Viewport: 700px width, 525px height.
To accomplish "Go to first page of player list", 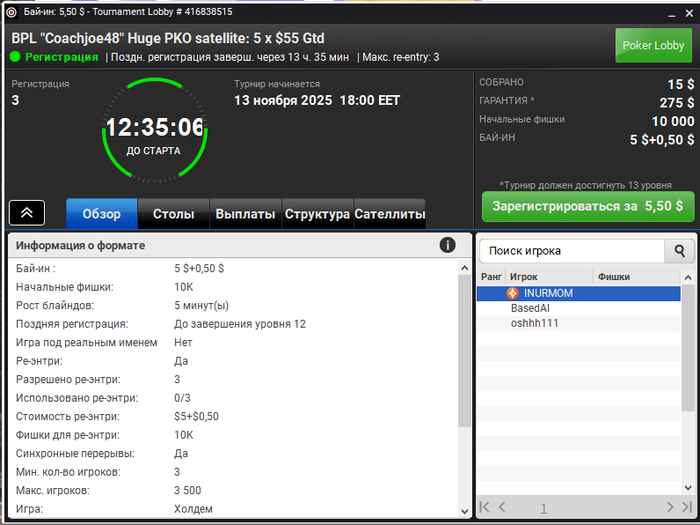I will pyautogui.click(x=484, y=507).
